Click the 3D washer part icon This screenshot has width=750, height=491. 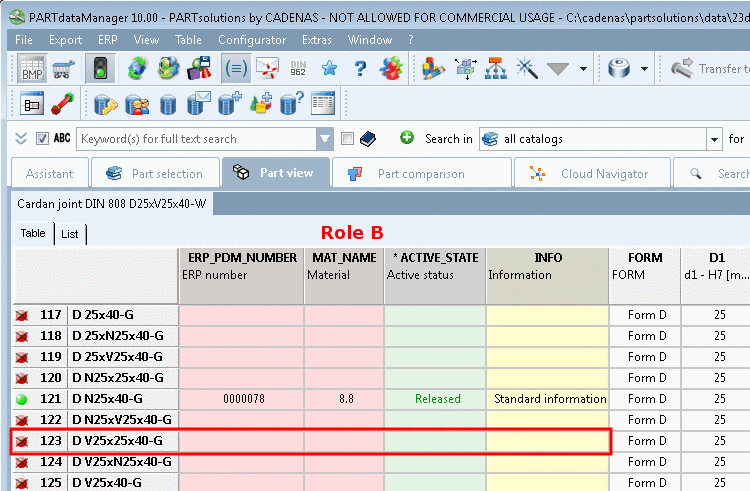click(x=619, y=69)
